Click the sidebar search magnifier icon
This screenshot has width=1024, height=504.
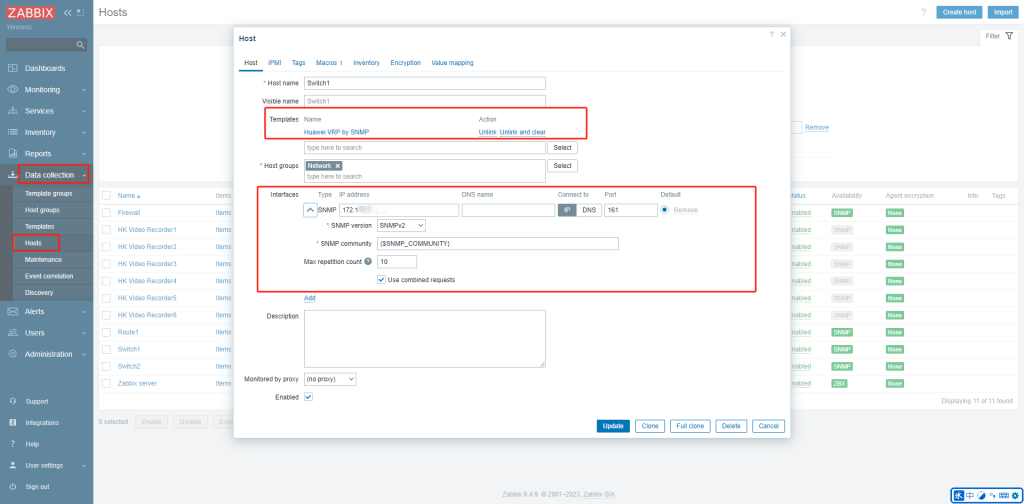[x=80, y=45]
